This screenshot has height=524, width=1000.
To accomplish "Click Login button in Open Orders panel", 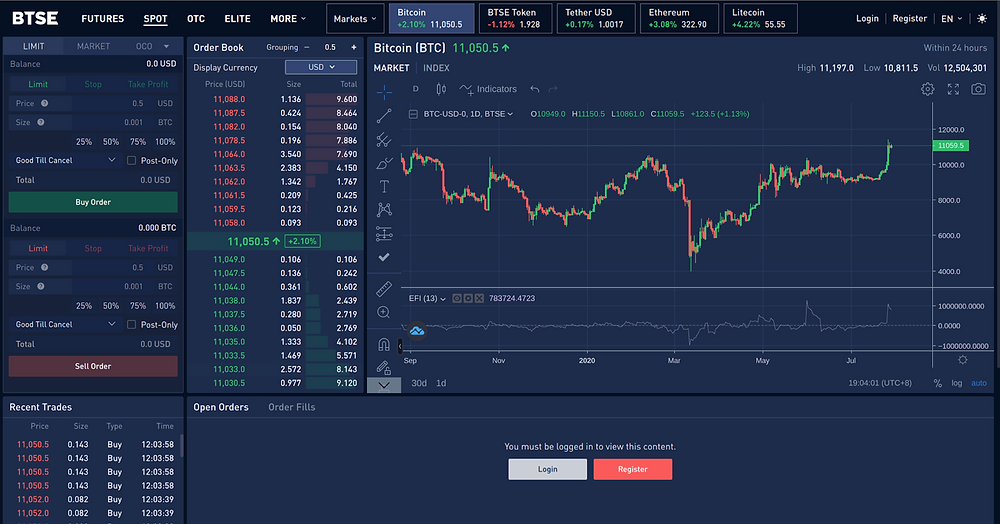I will [x=548, y=469].
